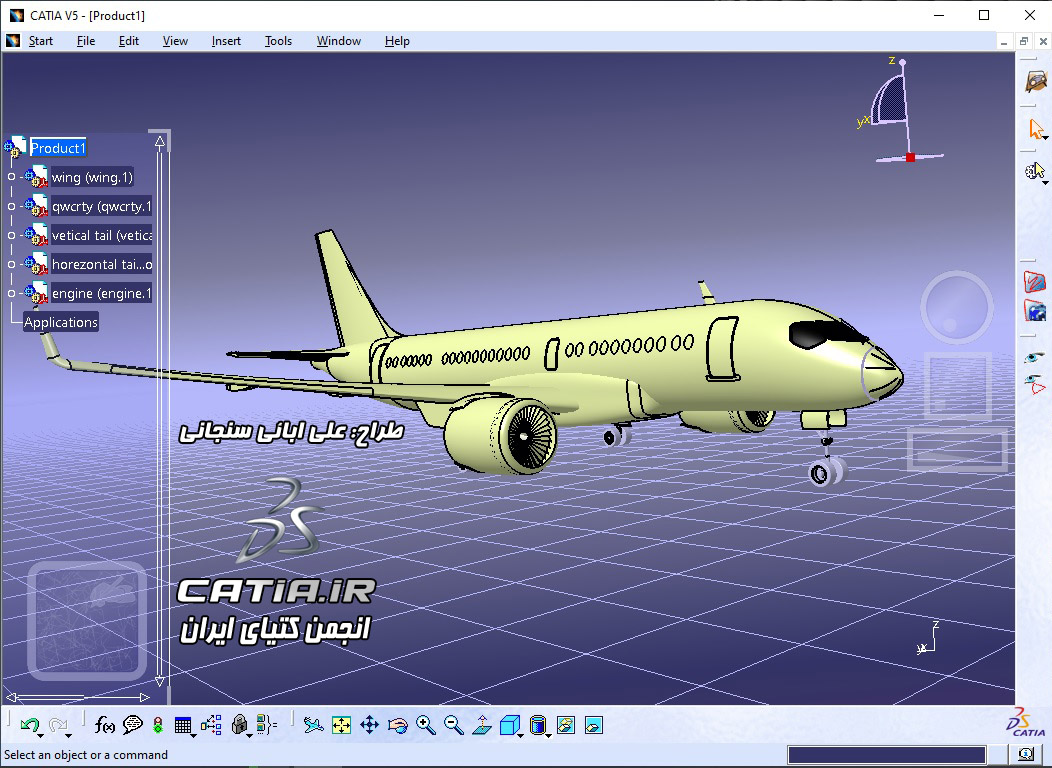Open the Window menu
The image size is (1052, 768).
coord(339,41)
